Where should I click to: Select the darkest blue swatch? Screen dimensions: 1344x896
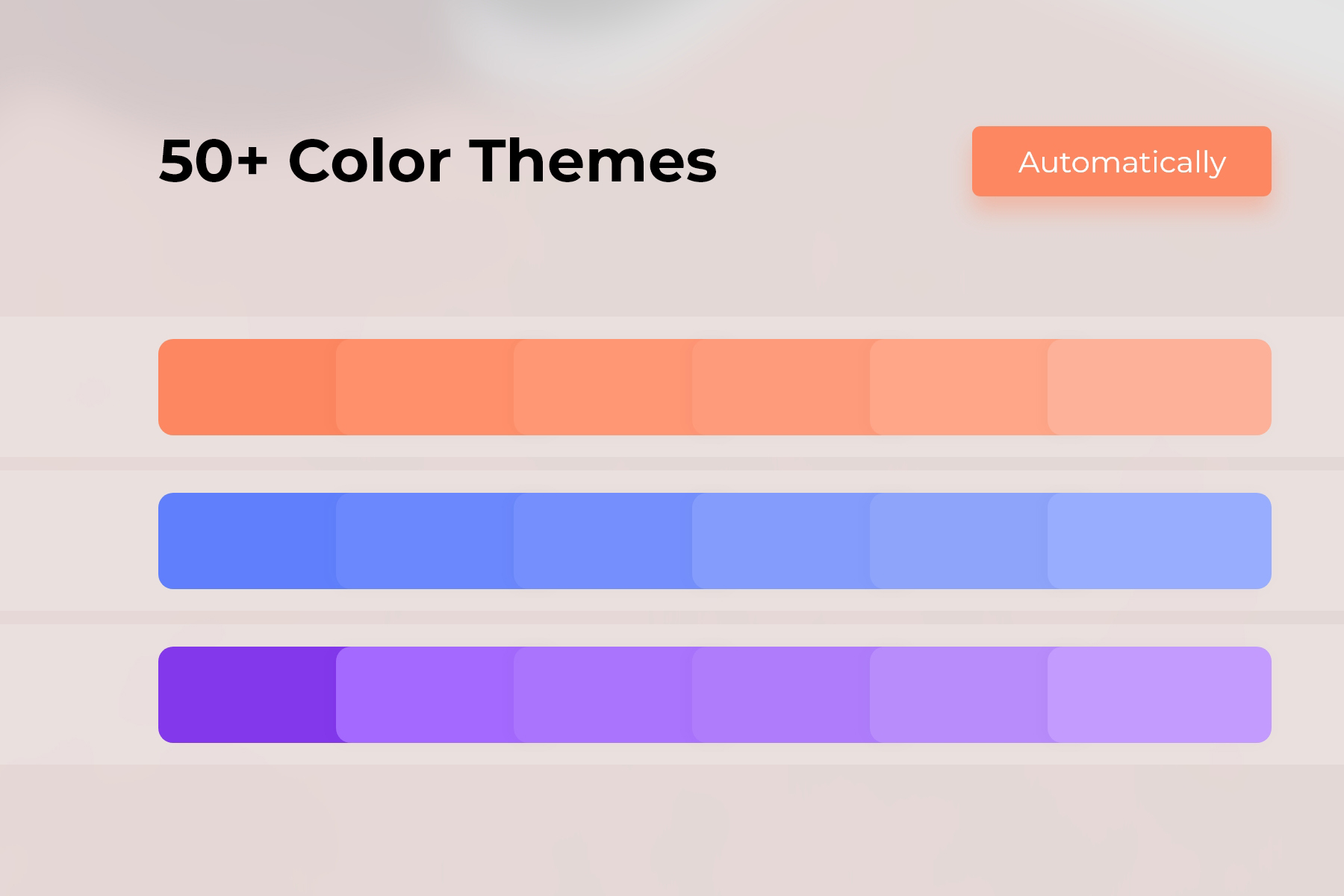click(247, 541)
